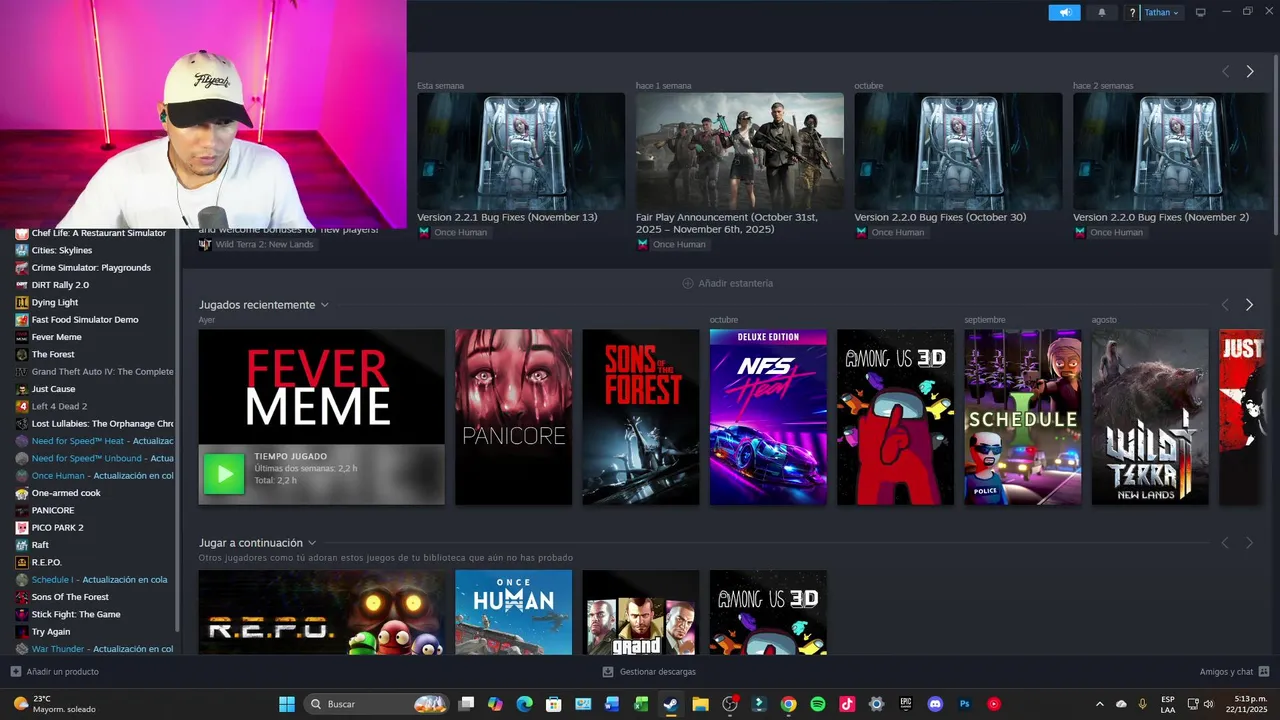Open Gestionar descargas download manager
Viewport: 1280px width, 720px height.
click(649, 672)
